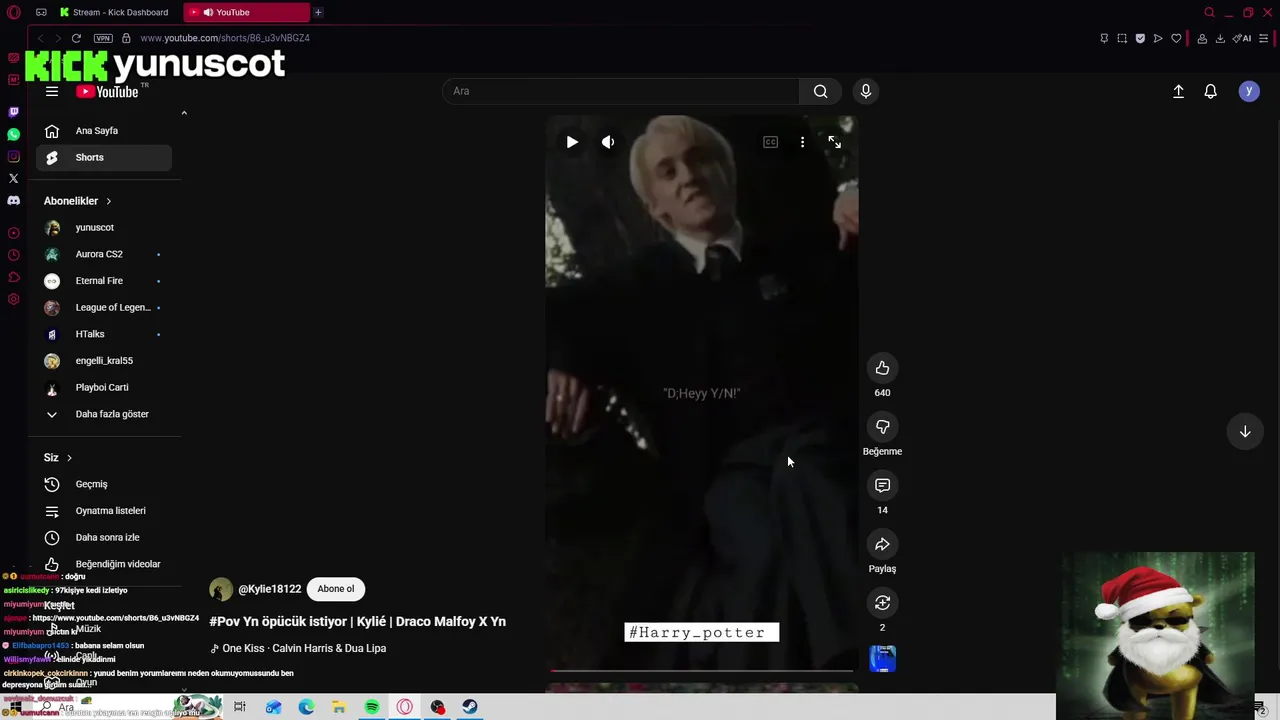
Task: Play the paused Shorts video
Action: [x=572, y=142]
